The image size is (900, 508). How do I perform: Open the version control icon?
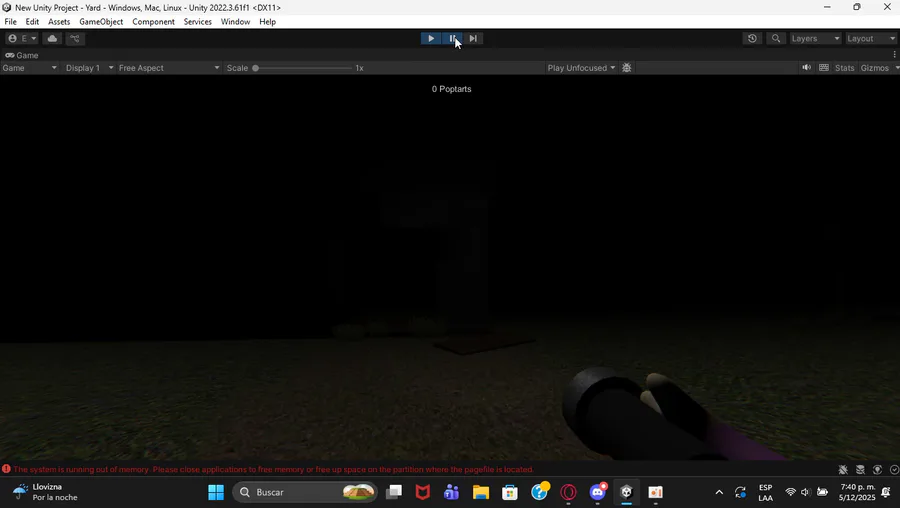click(75, 38)
